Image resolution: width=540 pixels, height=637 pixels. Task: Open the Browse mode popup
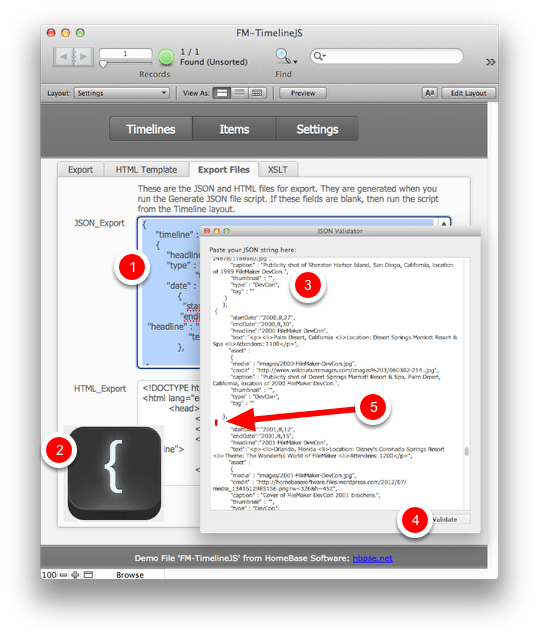(130, 575)
